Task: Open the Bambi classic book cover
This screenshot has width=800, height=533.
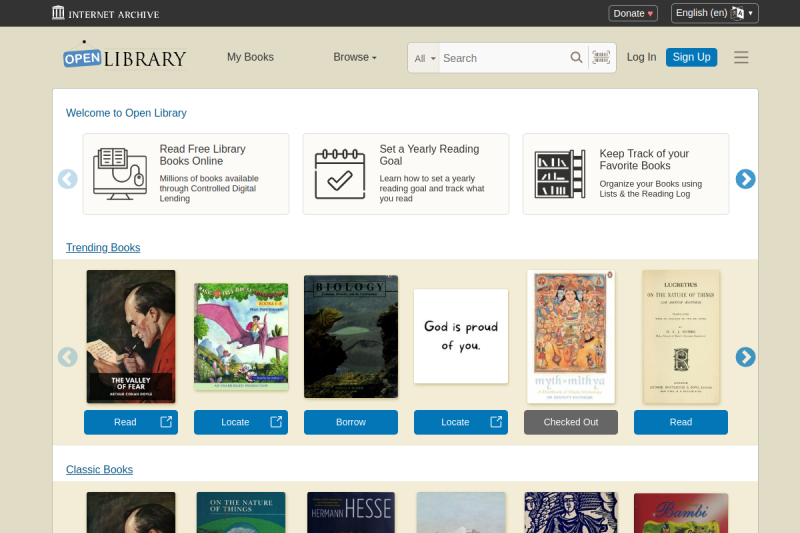Action: (681, 513)
